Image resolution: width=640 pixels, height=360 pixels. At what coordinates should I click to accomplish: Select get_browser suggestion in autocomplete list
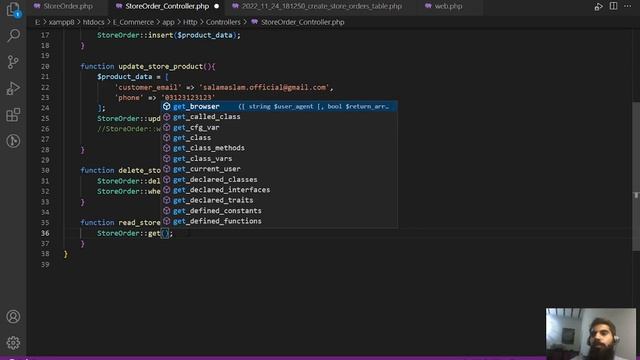point(279,107)
